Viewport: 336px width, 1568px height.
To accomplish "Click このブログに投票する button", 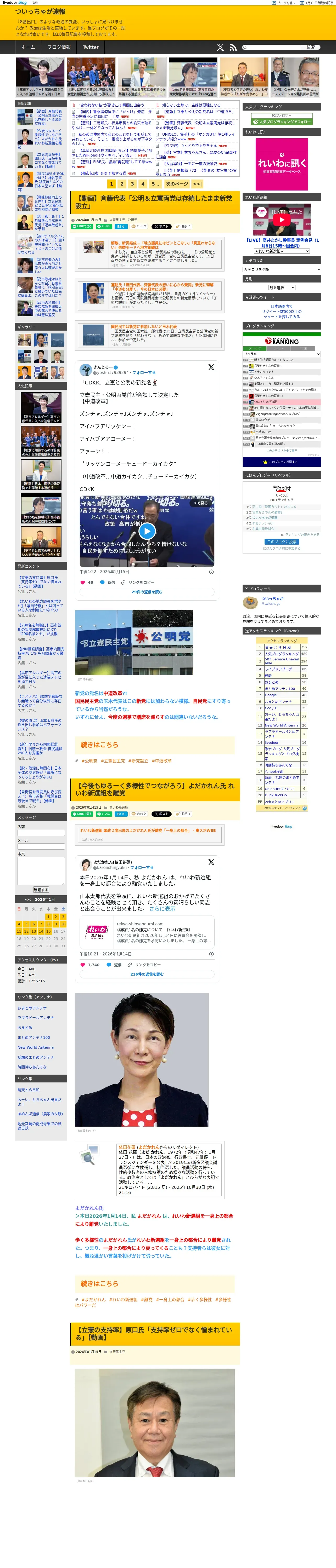I will click(x=282, y=462).
